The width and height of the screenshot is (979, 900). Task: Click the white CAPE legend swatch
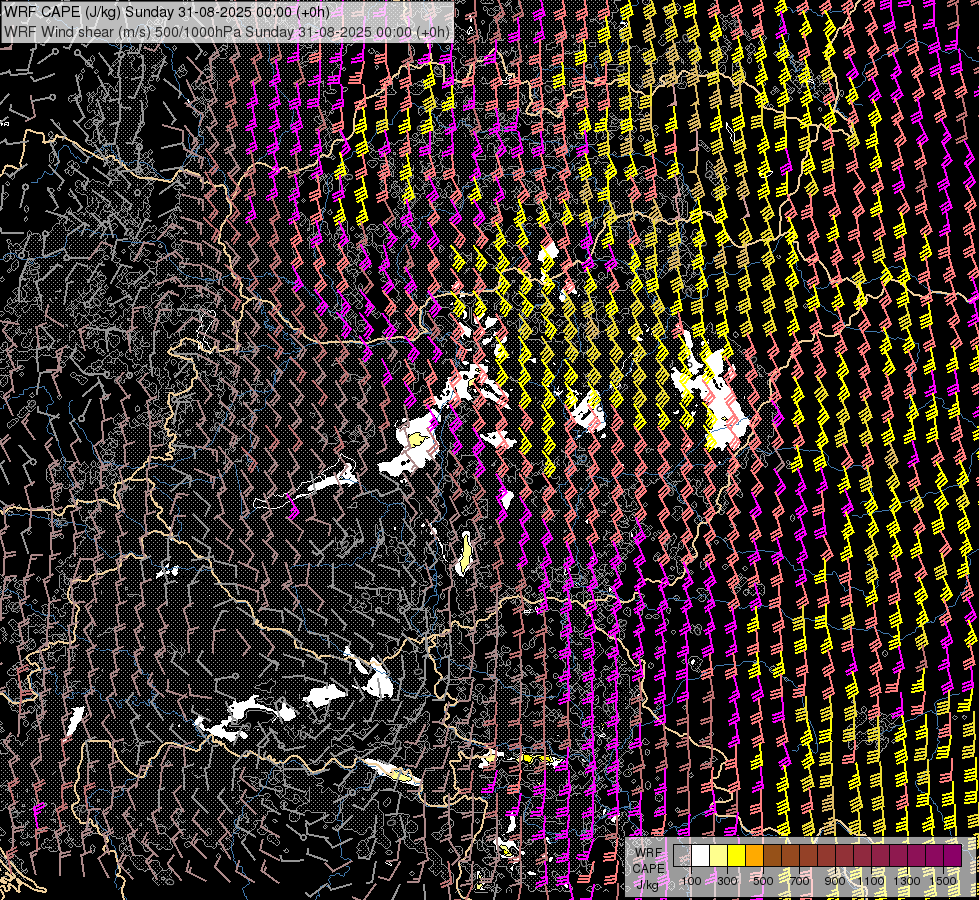coord(701,855)
